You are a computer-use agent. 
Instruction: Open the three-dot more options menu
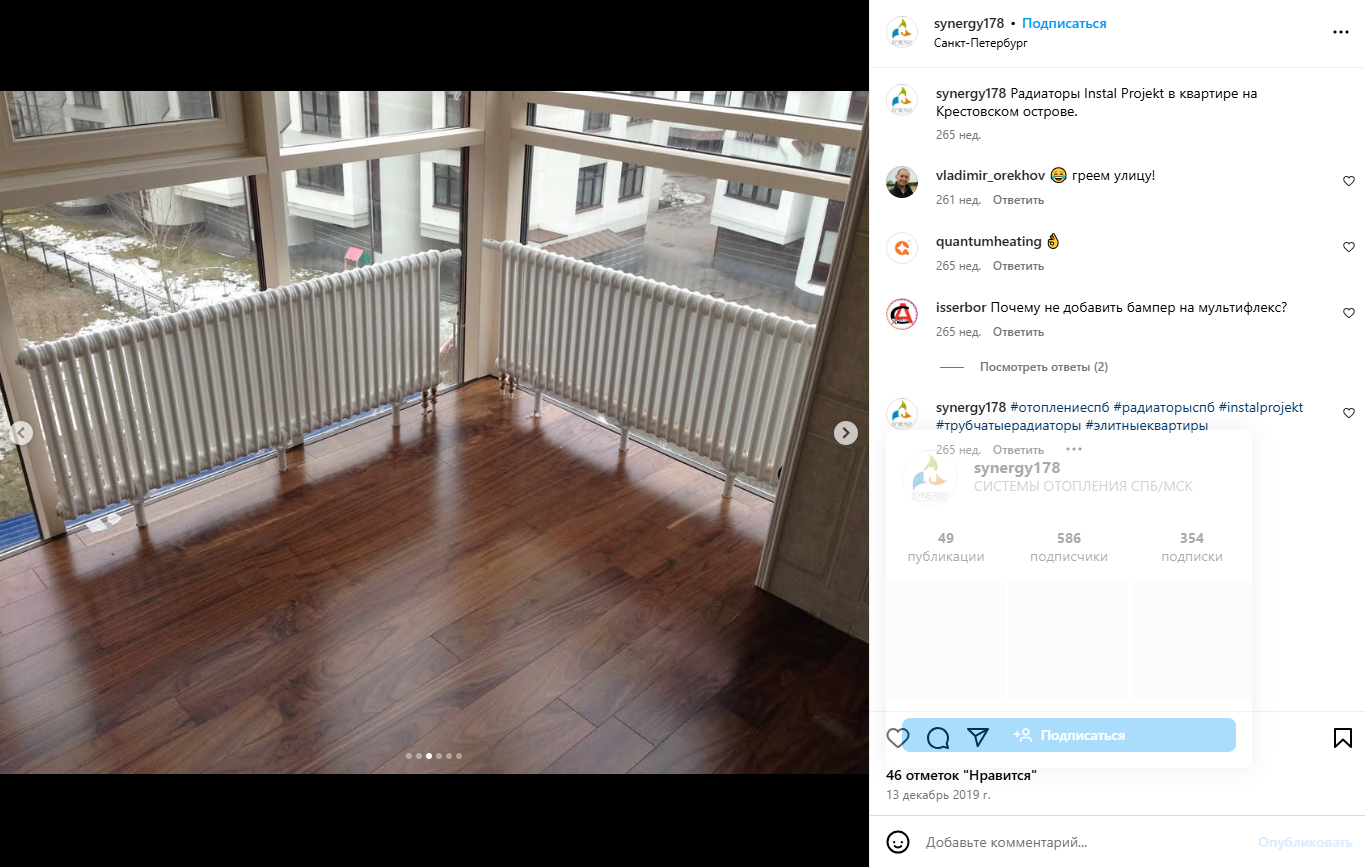(1340, 32)
